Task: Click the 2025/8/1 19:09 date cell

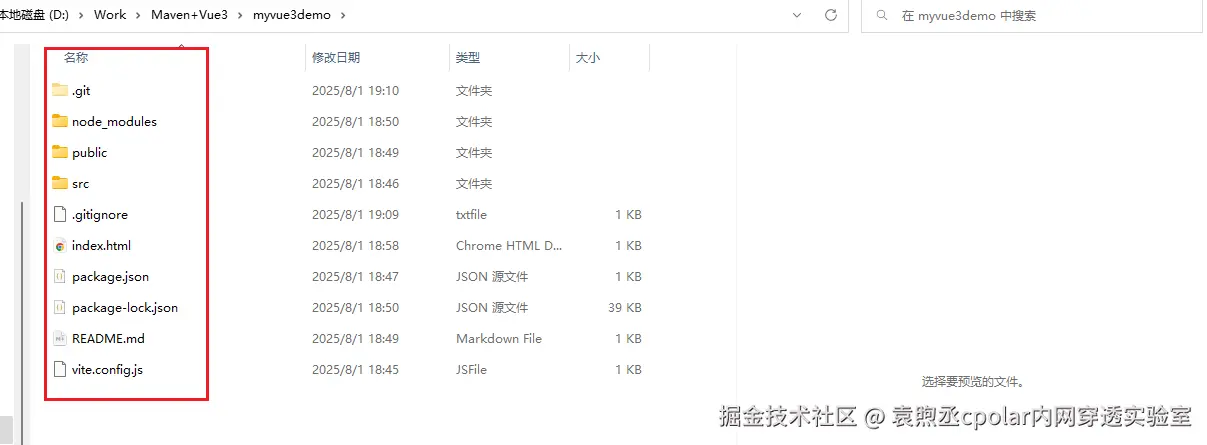Action: [355, 215]
